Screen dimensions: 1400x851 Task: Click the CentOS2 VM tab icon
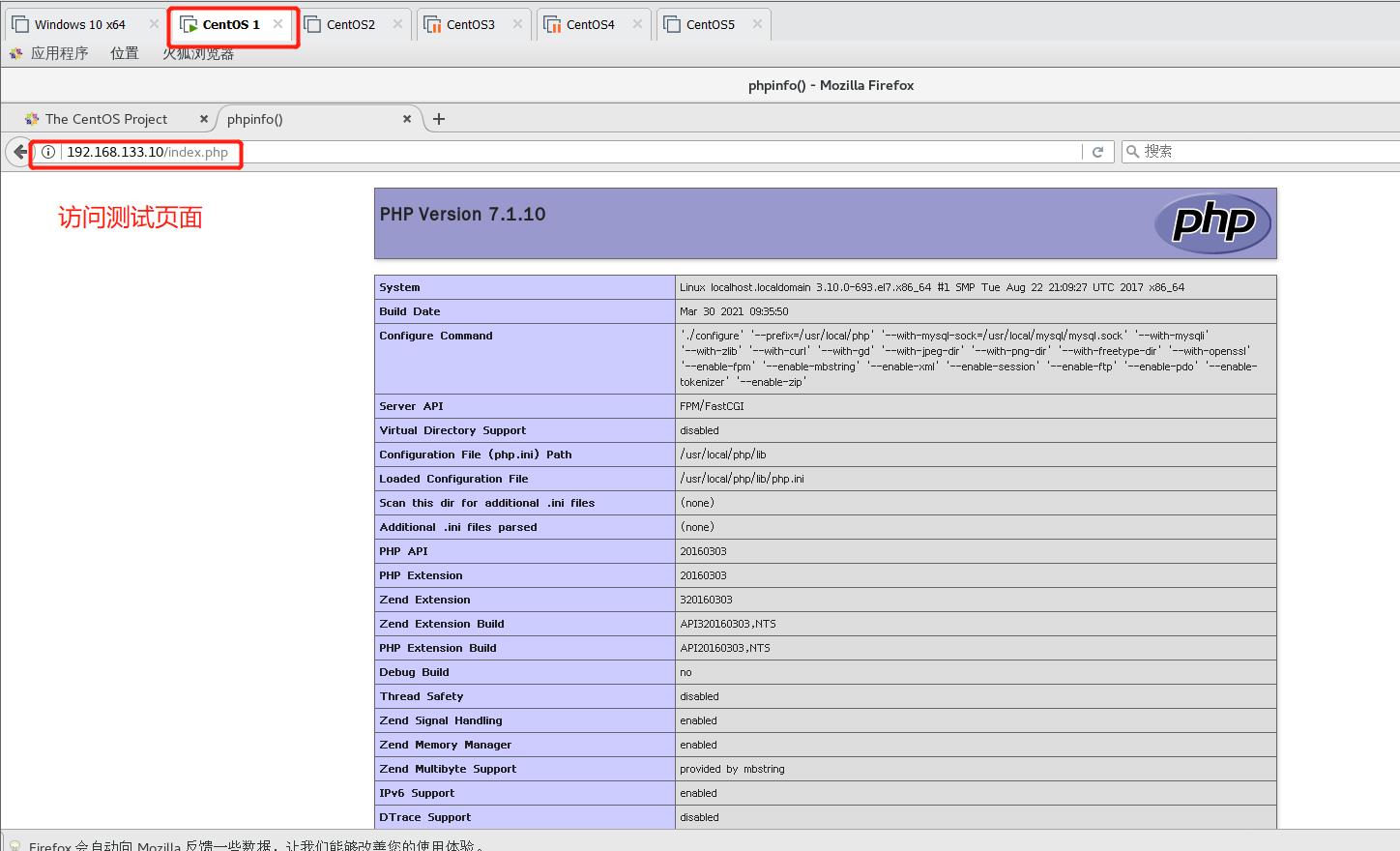pyautogui.click(x=312, y=24)
